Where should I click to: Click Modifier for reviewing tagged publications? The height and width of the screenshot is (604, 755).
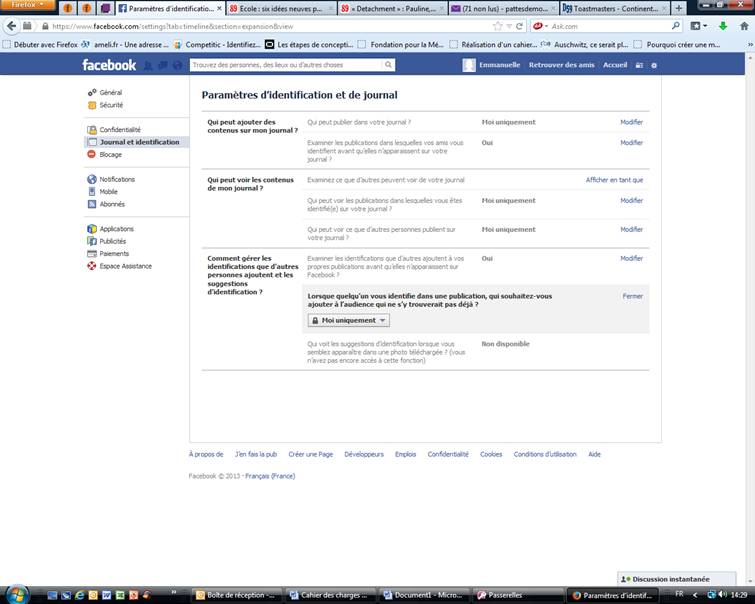click(631, 143)
